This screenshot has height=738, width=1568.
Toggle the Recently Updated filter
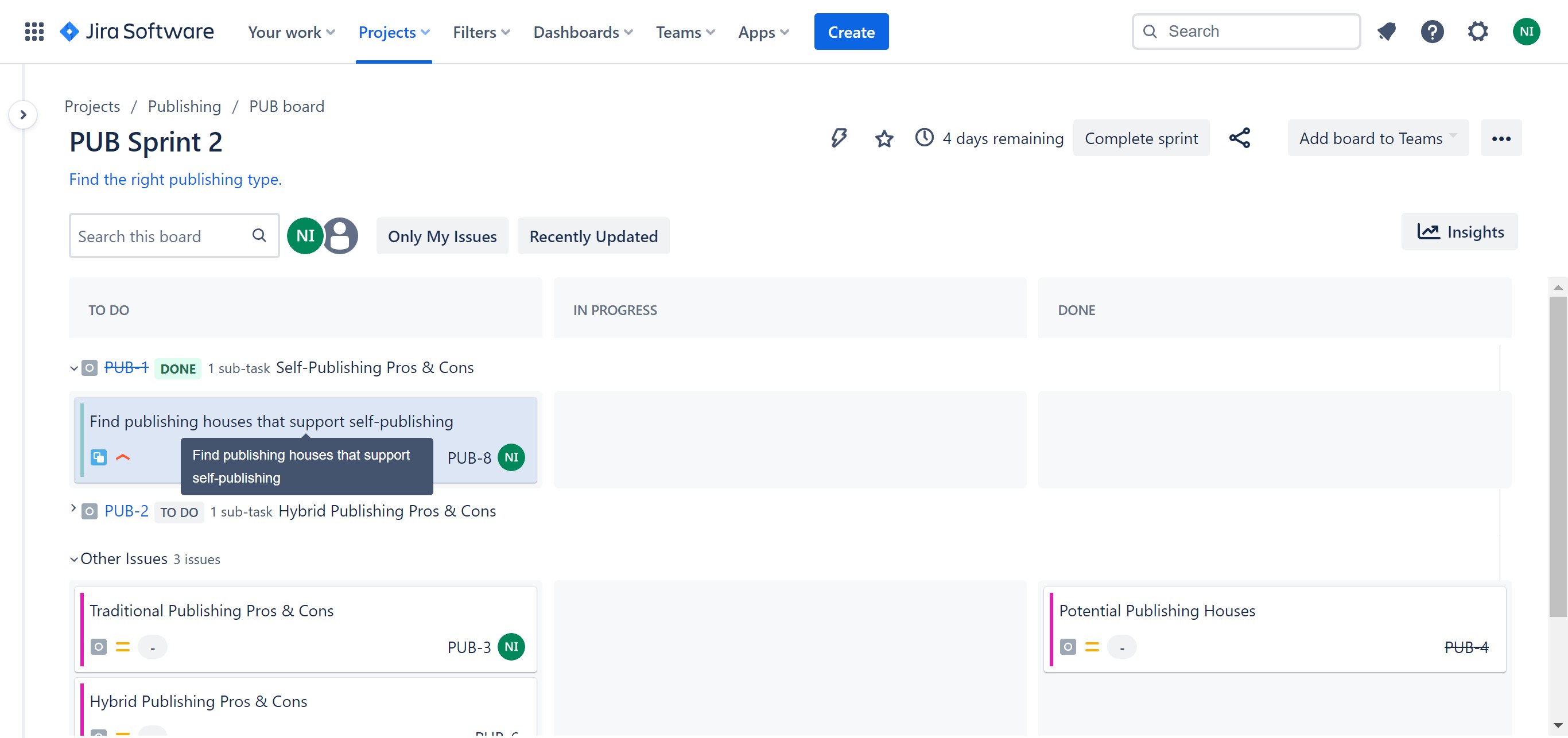[593, 236]
